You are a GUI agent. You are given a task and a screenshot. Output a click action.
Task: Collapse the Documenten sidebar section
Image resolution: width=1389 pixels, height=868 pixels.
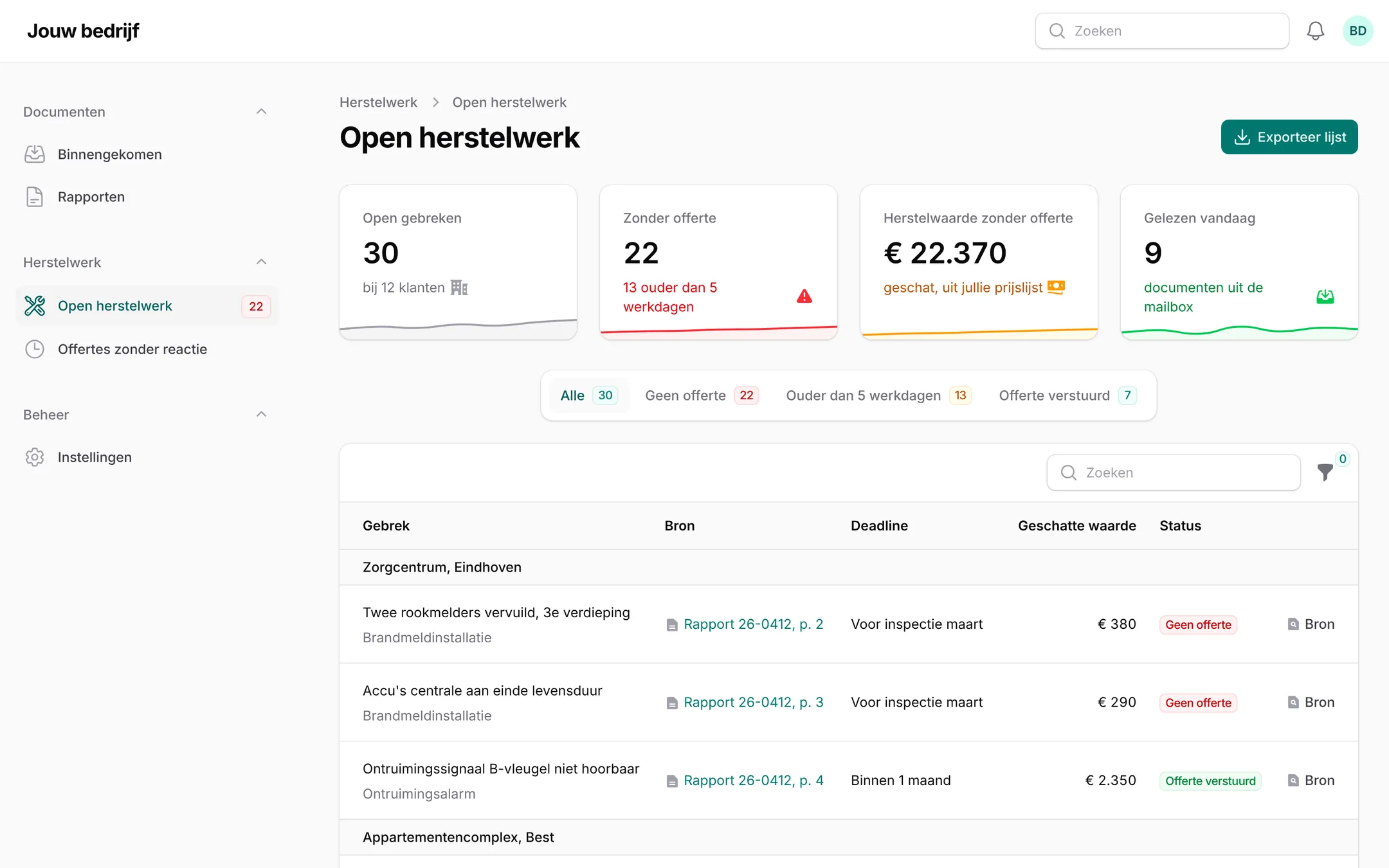pyautogui.click(x=261, y=112)
